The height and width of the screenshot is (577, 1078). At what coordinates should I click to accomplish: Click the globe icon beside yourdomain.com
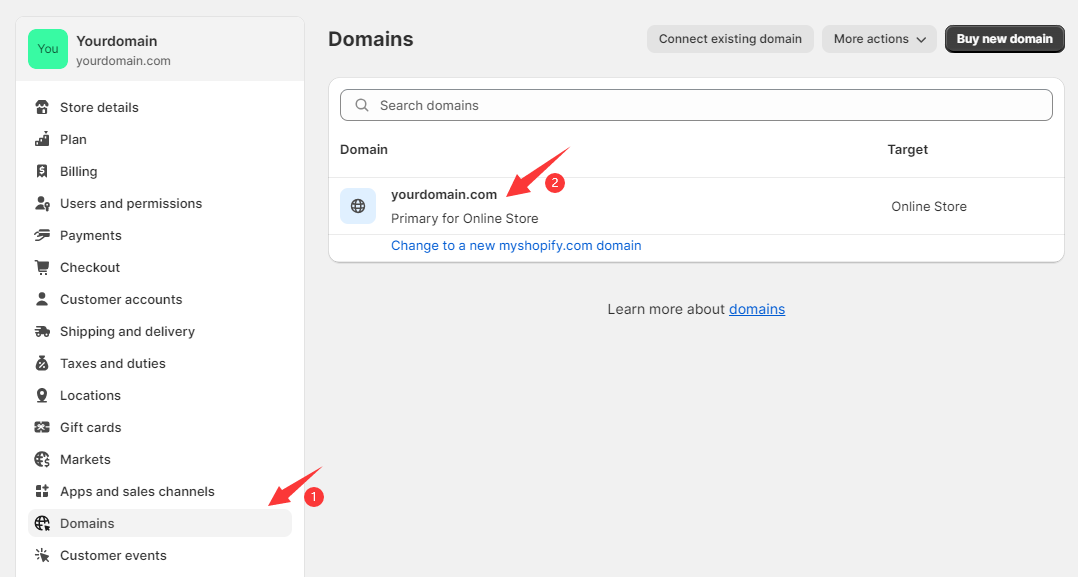(x=358, y=206)
